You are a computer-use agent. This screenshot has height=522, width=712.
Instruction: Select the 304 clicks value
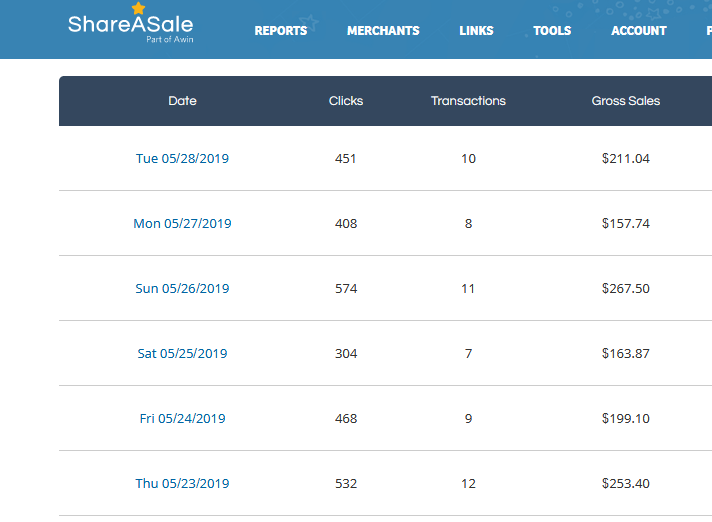click(x=346, y=353)
